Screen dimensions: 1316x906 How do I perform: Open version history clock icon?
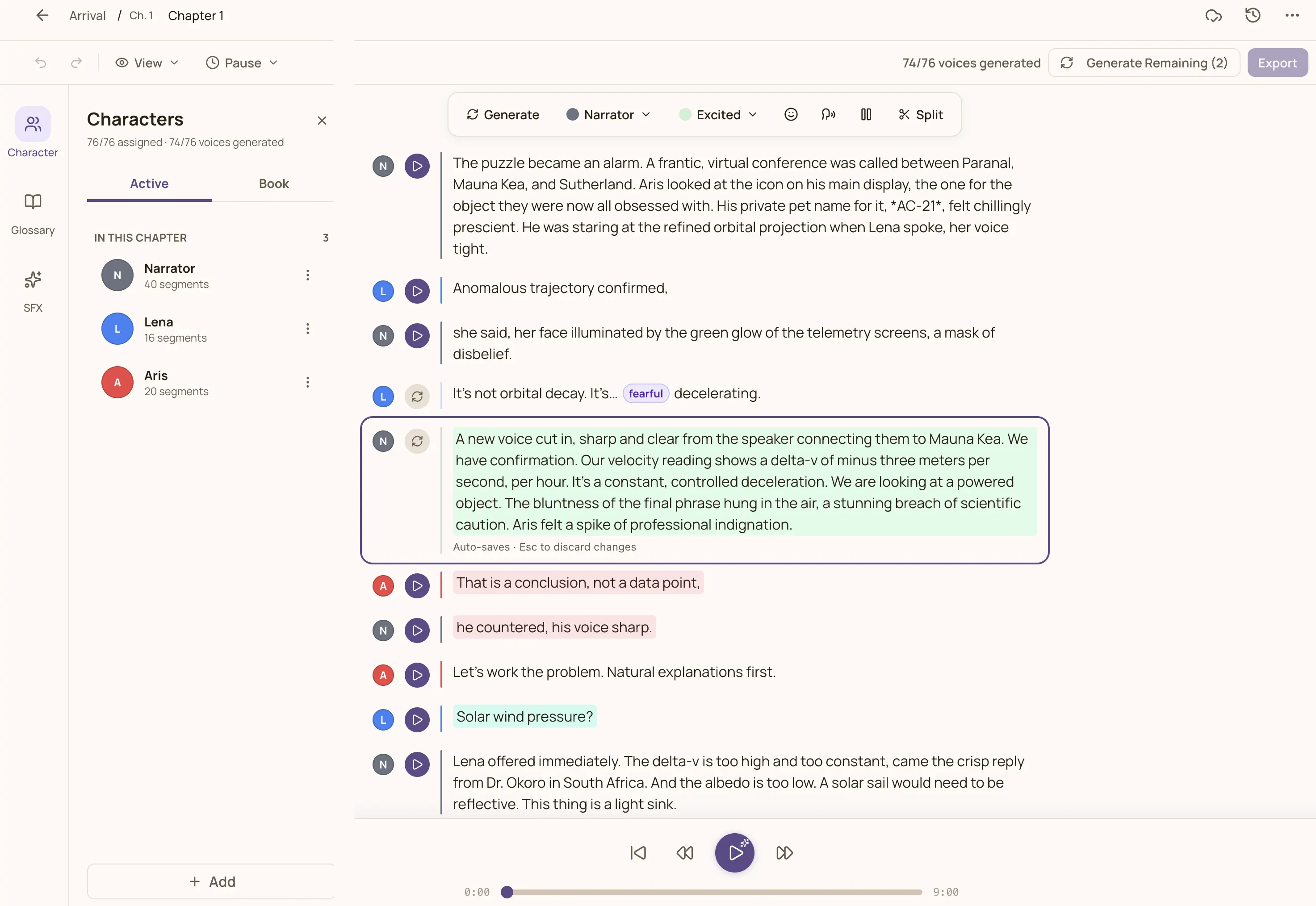coord(1253,15)
